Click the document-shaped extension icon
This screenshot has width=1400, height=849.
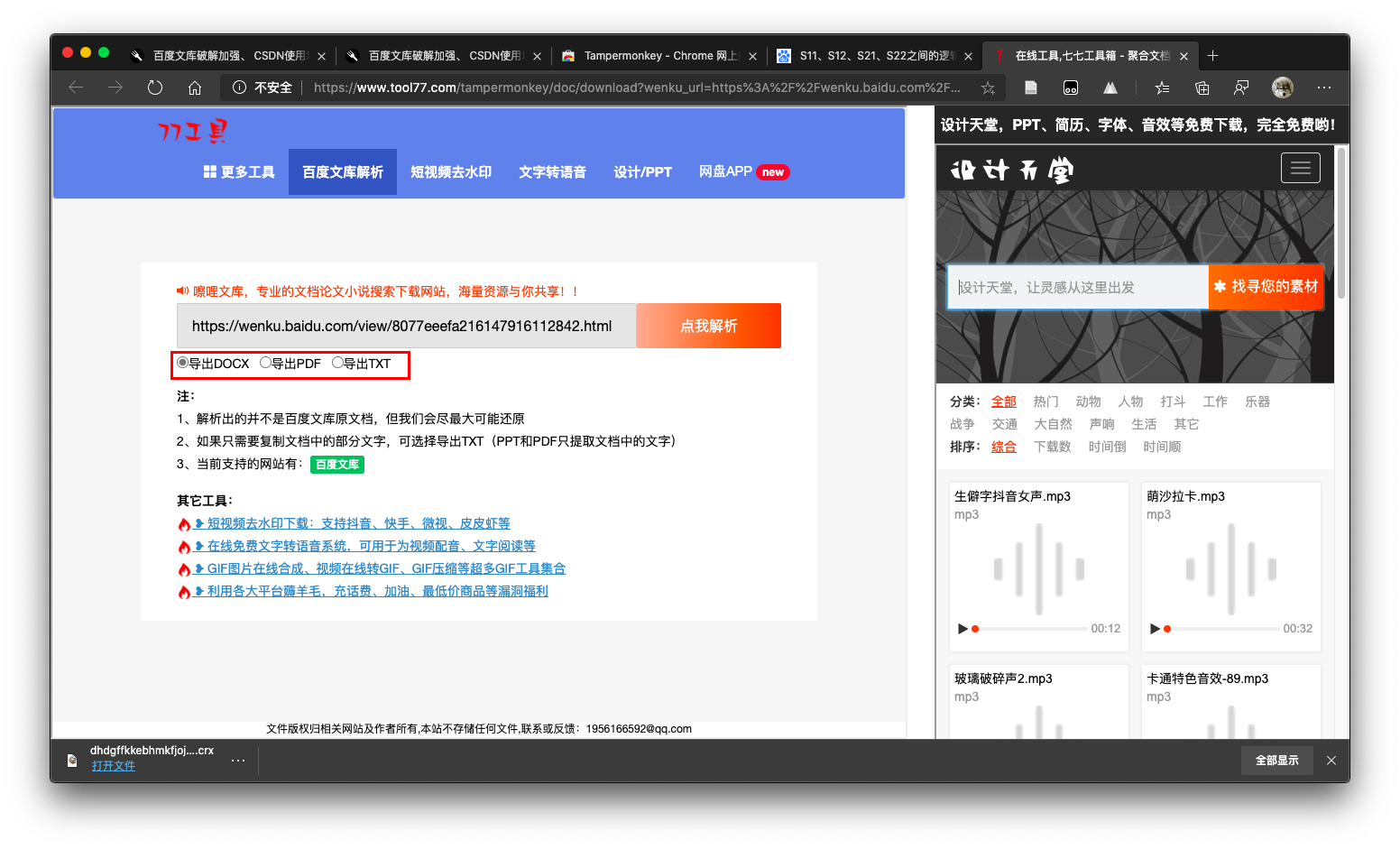pos(1031,88)
